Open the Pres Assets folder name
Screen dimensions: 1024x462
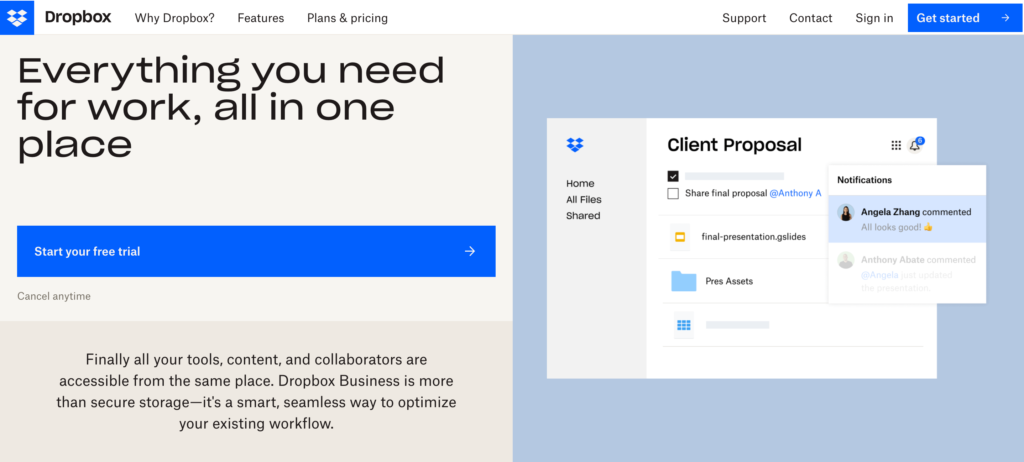click(x=729, y=281)
